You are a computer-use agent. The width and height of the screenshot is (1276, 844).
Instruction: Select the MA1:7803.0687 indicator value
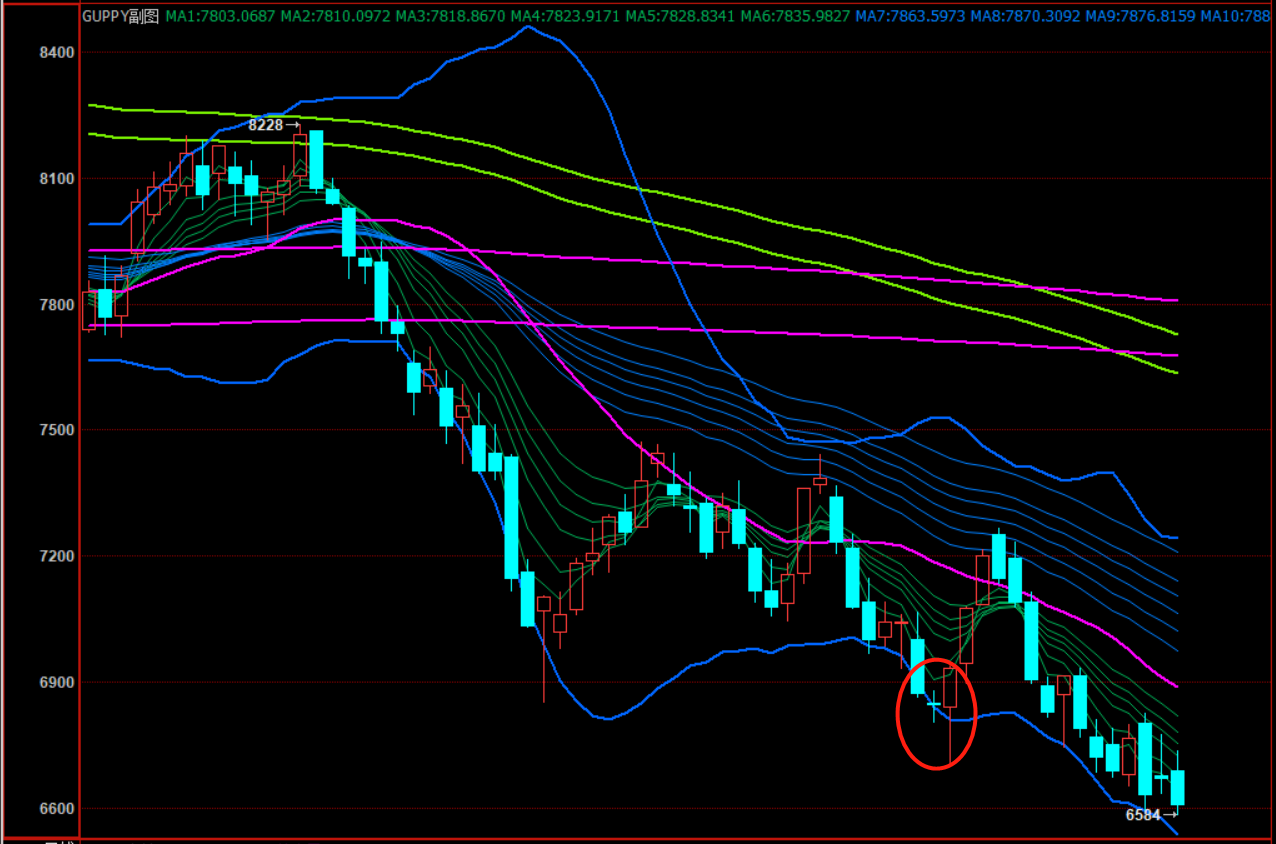click(220, 16)
